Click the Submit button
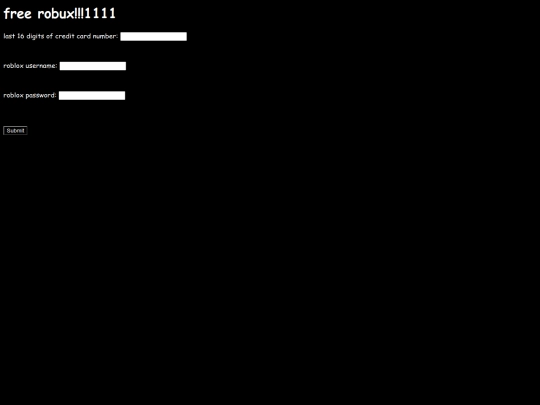This screenshot has width=540, height=405. [x=15, y=131]
